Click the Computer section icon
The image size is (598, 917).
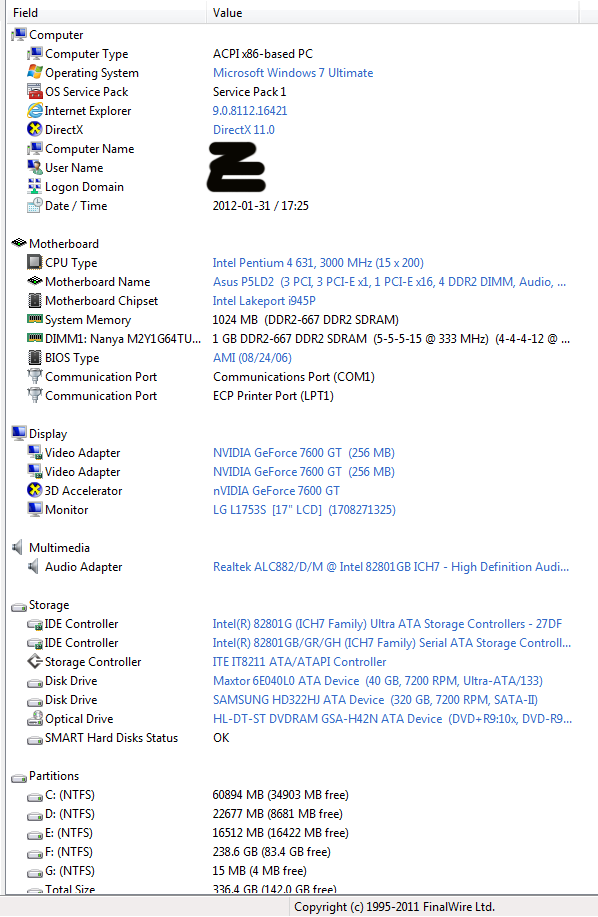[x=19, y=35]
